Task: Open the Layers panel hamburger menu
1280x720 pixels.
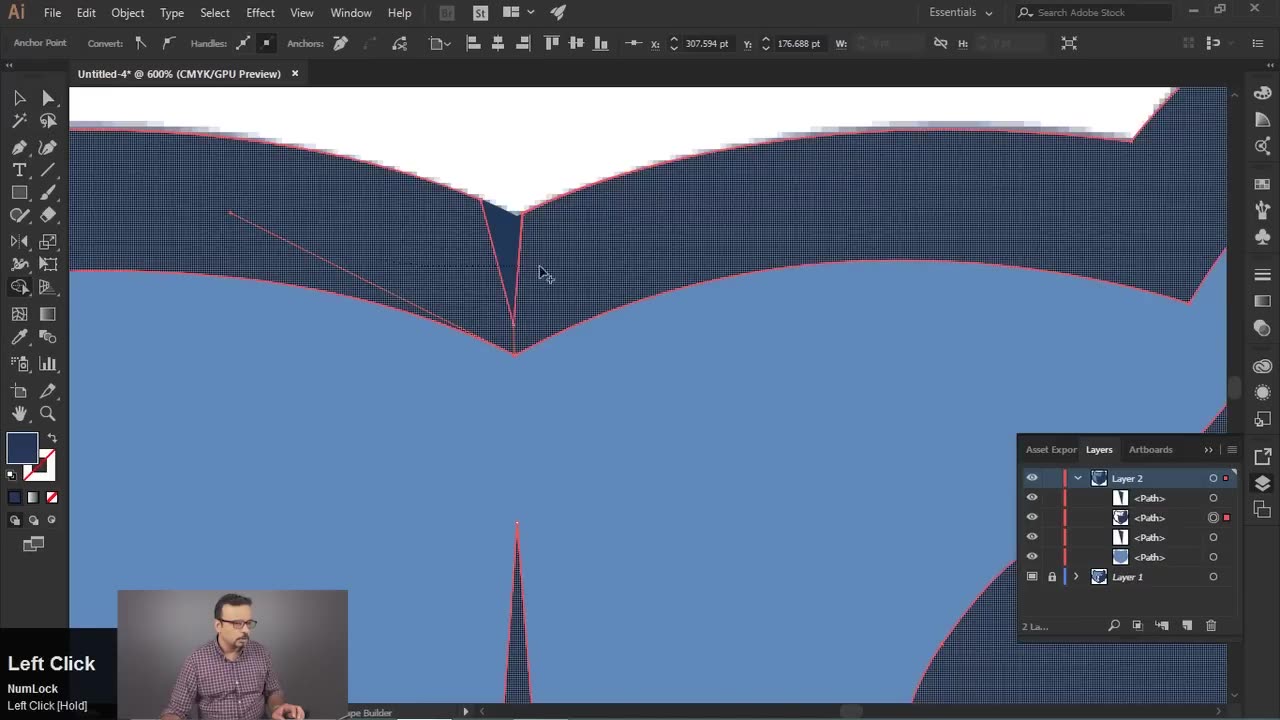Action: 1232,450
